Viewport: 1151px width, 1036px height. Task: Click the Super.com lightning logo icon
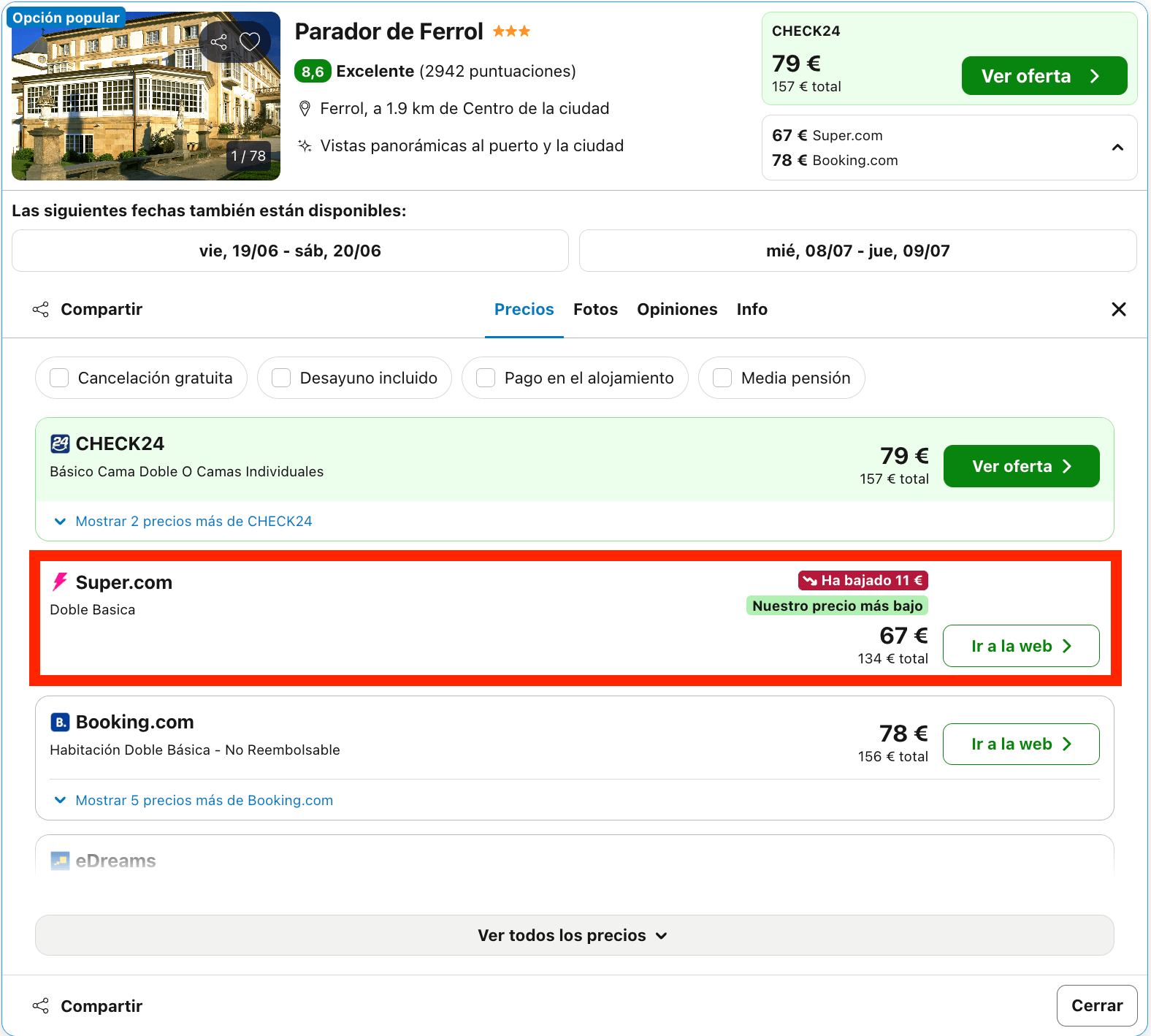click(x=60, y=582)
